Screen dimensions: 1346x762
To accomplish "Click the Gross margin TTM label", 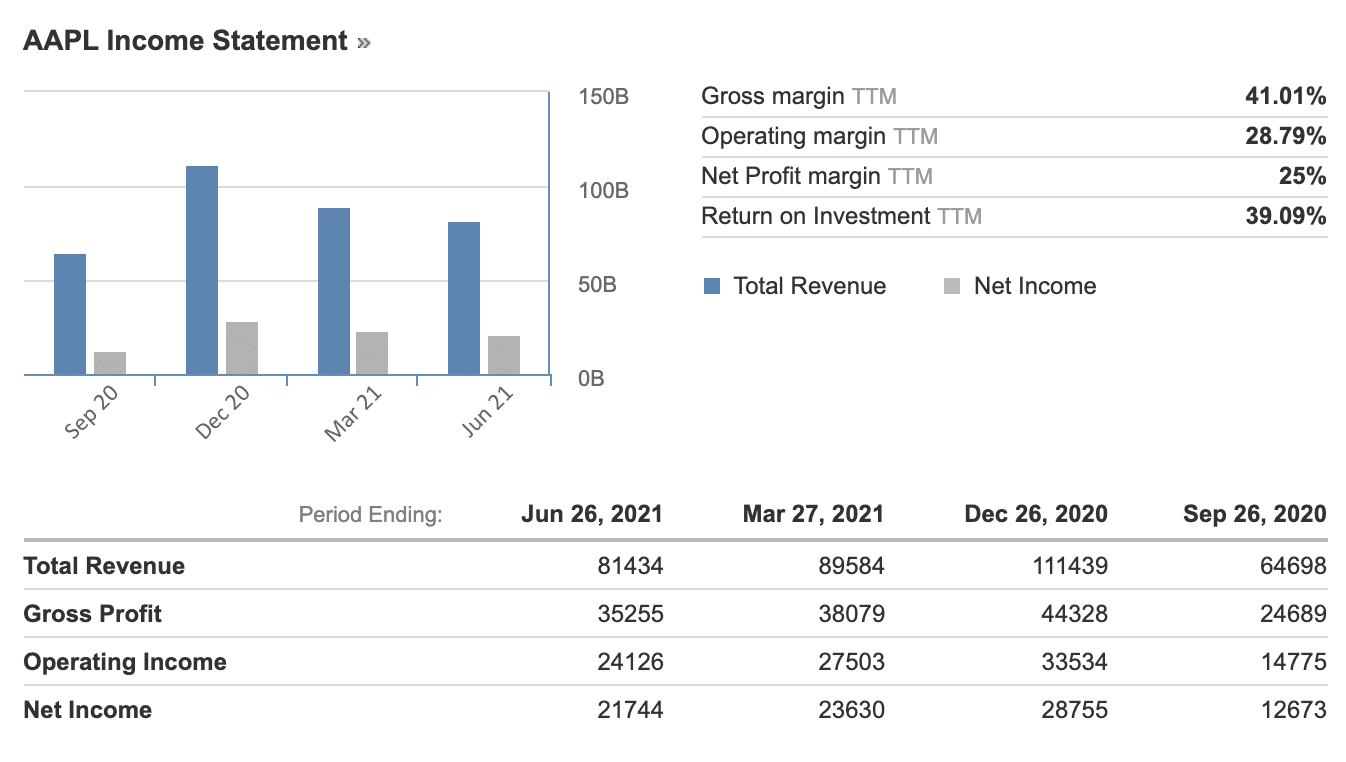I will [799, 97].
